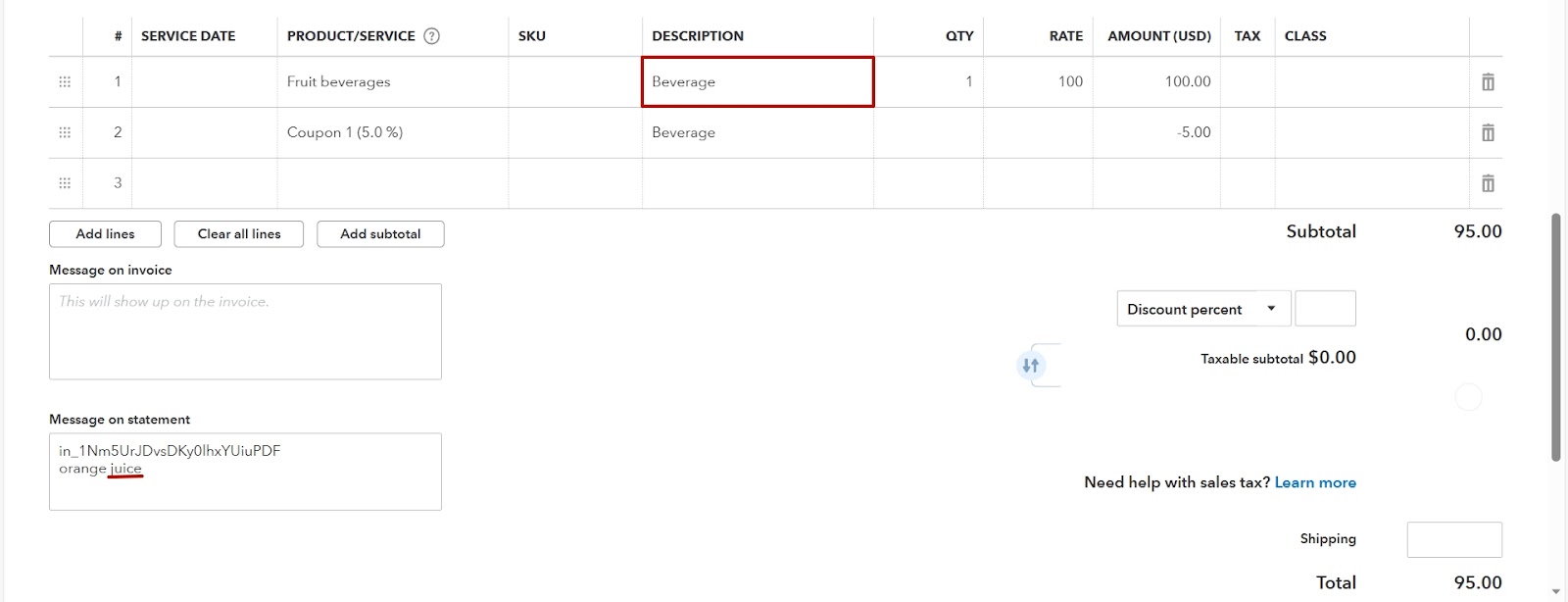Click trash icon on empty line 3

pos(1488,183)
